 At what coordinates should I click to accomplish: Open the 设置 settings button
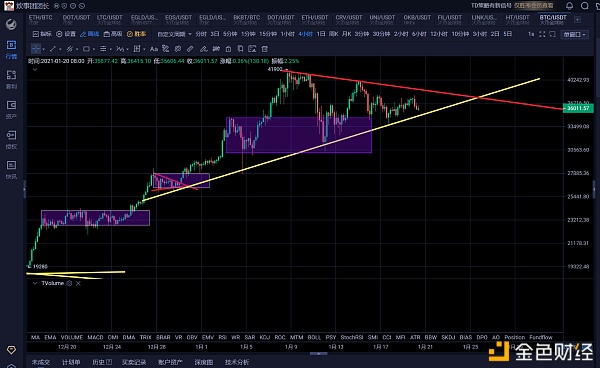tap(66, 34)
